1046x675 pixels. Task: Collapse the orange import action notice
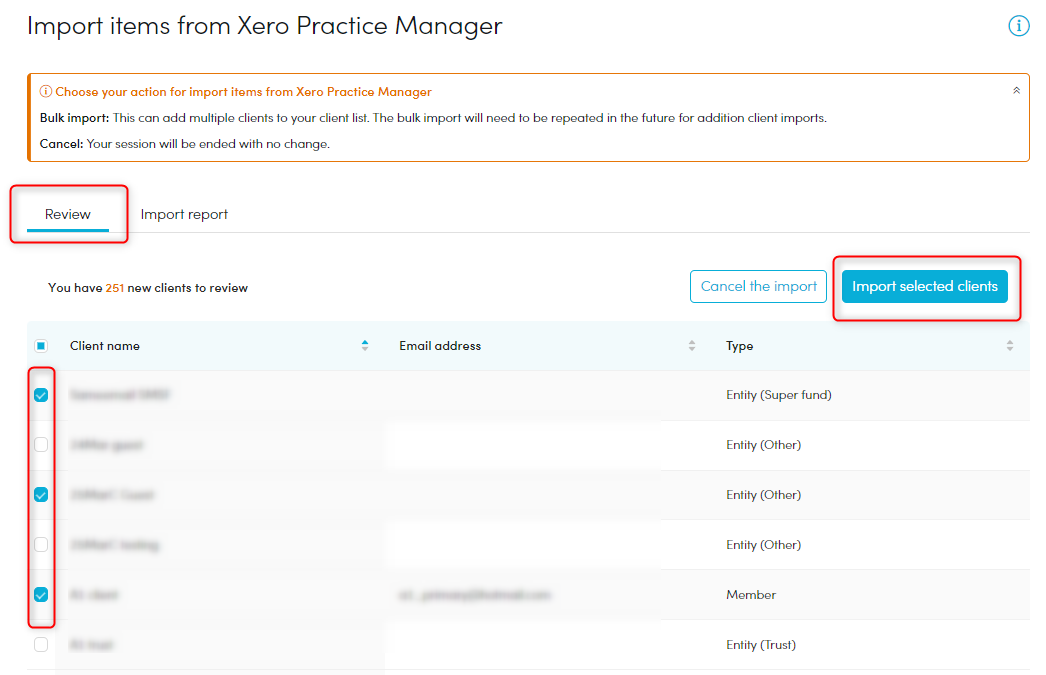[1016, 91]
